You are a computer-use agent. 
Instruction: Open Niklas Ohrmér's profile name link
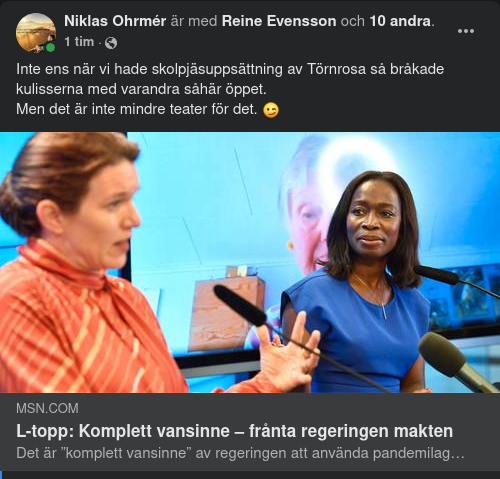(115, 21)
